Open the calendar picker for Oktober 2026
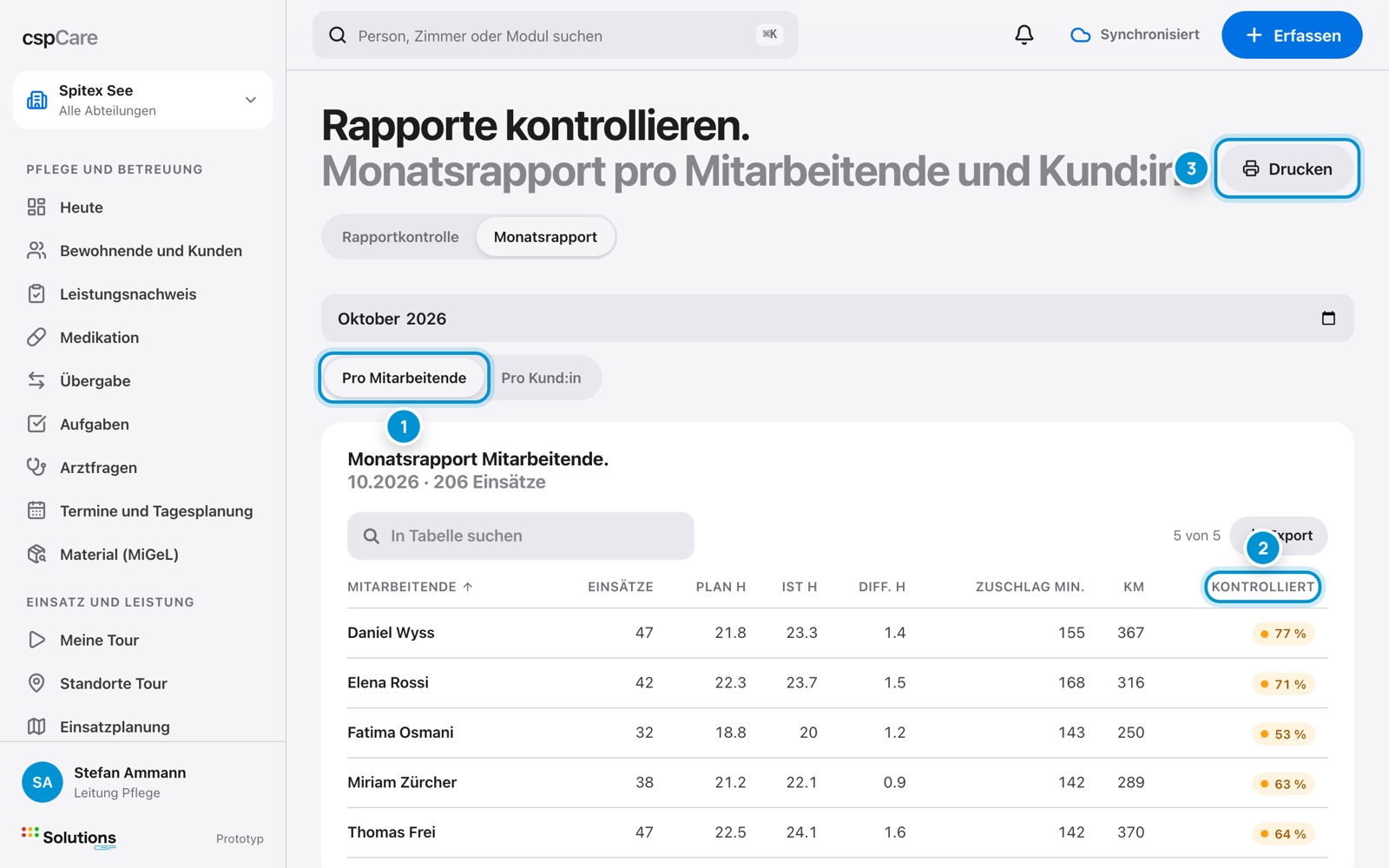The width and height of the screenshot is (1389, 868). (1328, 318)
